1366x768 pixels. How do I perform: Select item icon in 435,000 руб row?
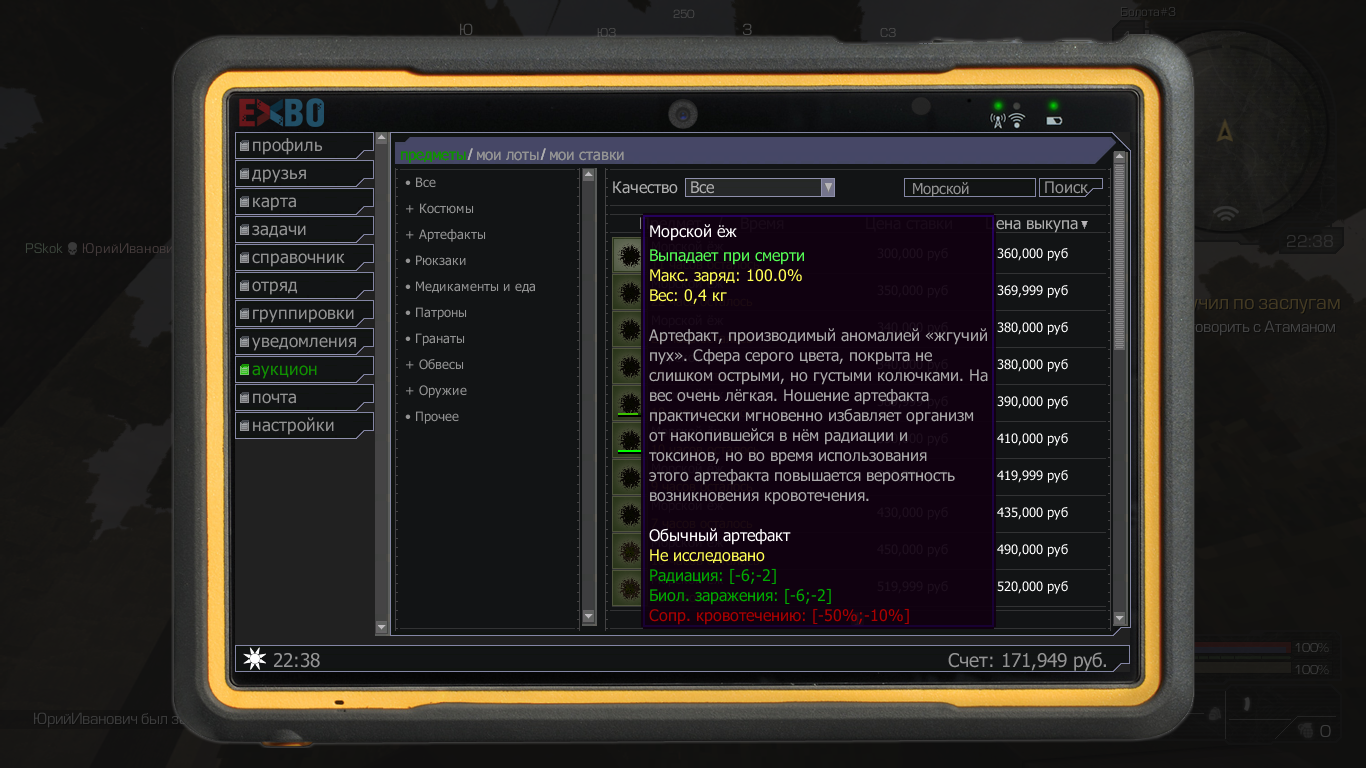(628, 513)
